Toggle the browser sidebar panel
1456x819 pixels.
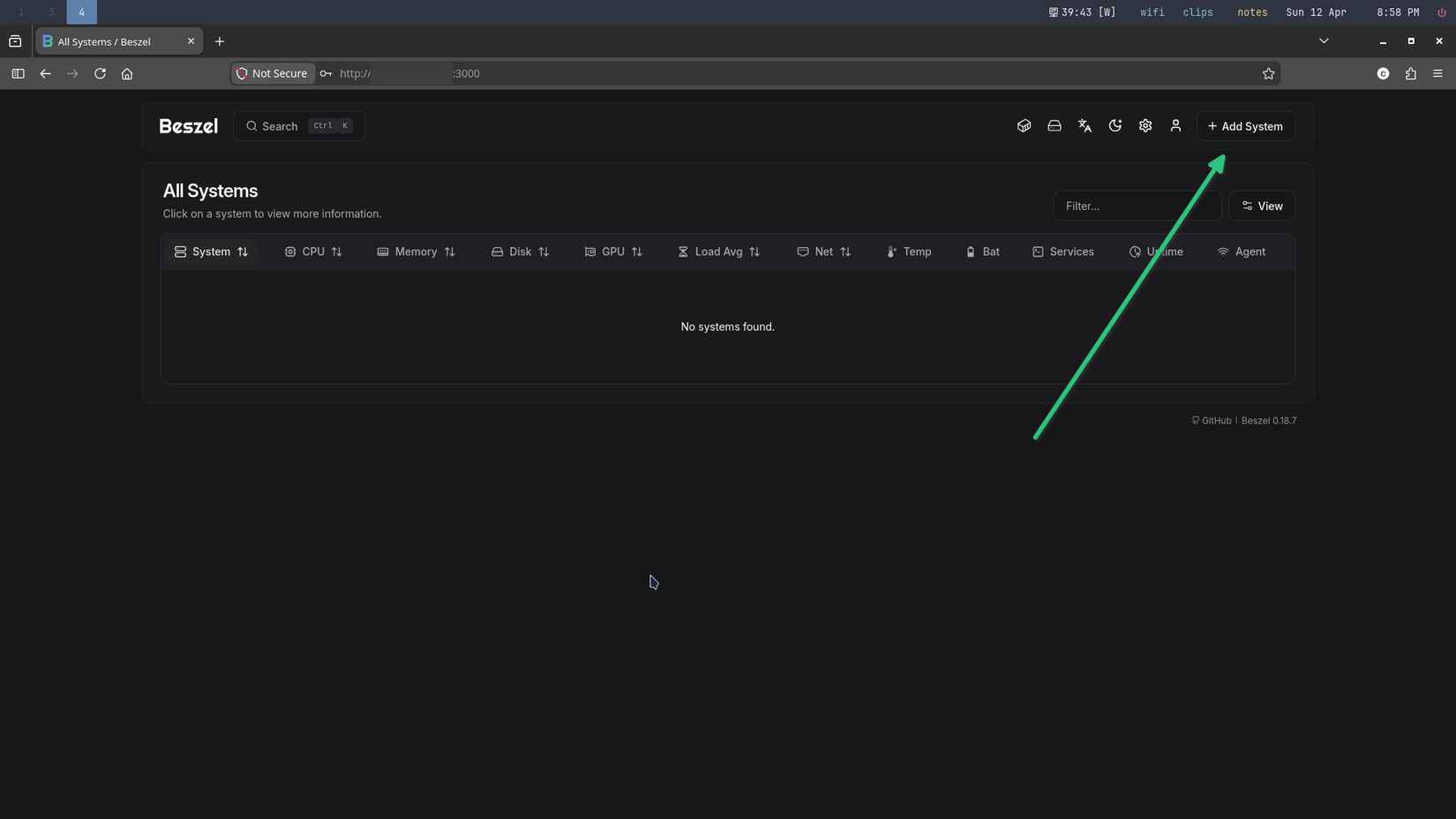pos(18,74)
